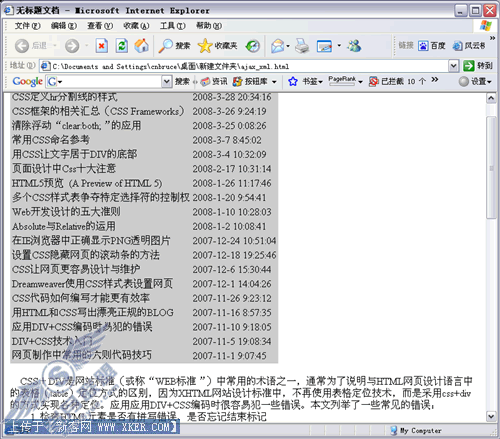Open the 按钮库 dropdown arrow
Screen dimensions: 500x439
tap(274, 82)
